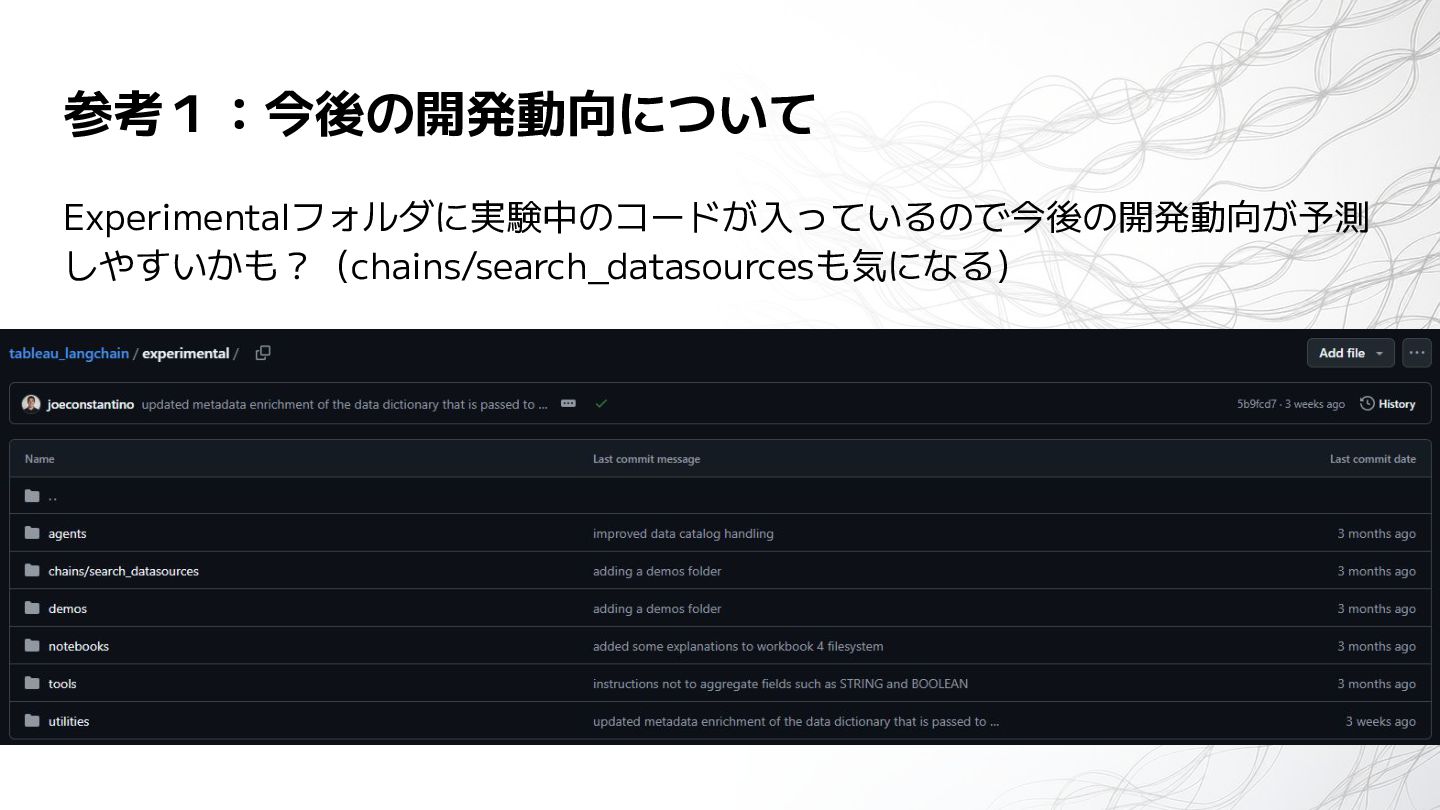Open 'adding a demos folder' commit in chains row

(657, 571)
